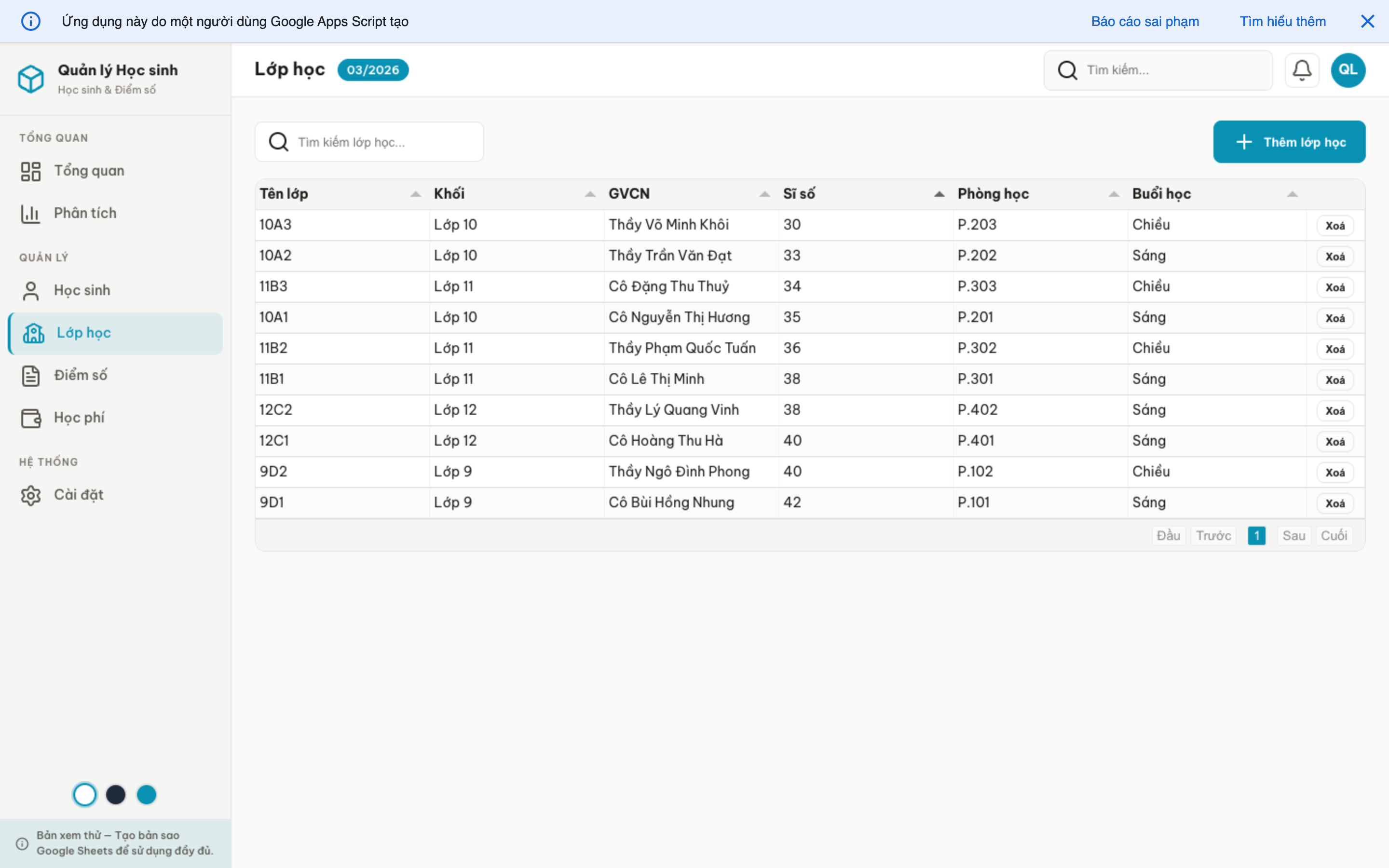Open the Cài đặt gear icon
This screenshot has width=1389, height=868.
pyautogui.click(x=30, y=495)
